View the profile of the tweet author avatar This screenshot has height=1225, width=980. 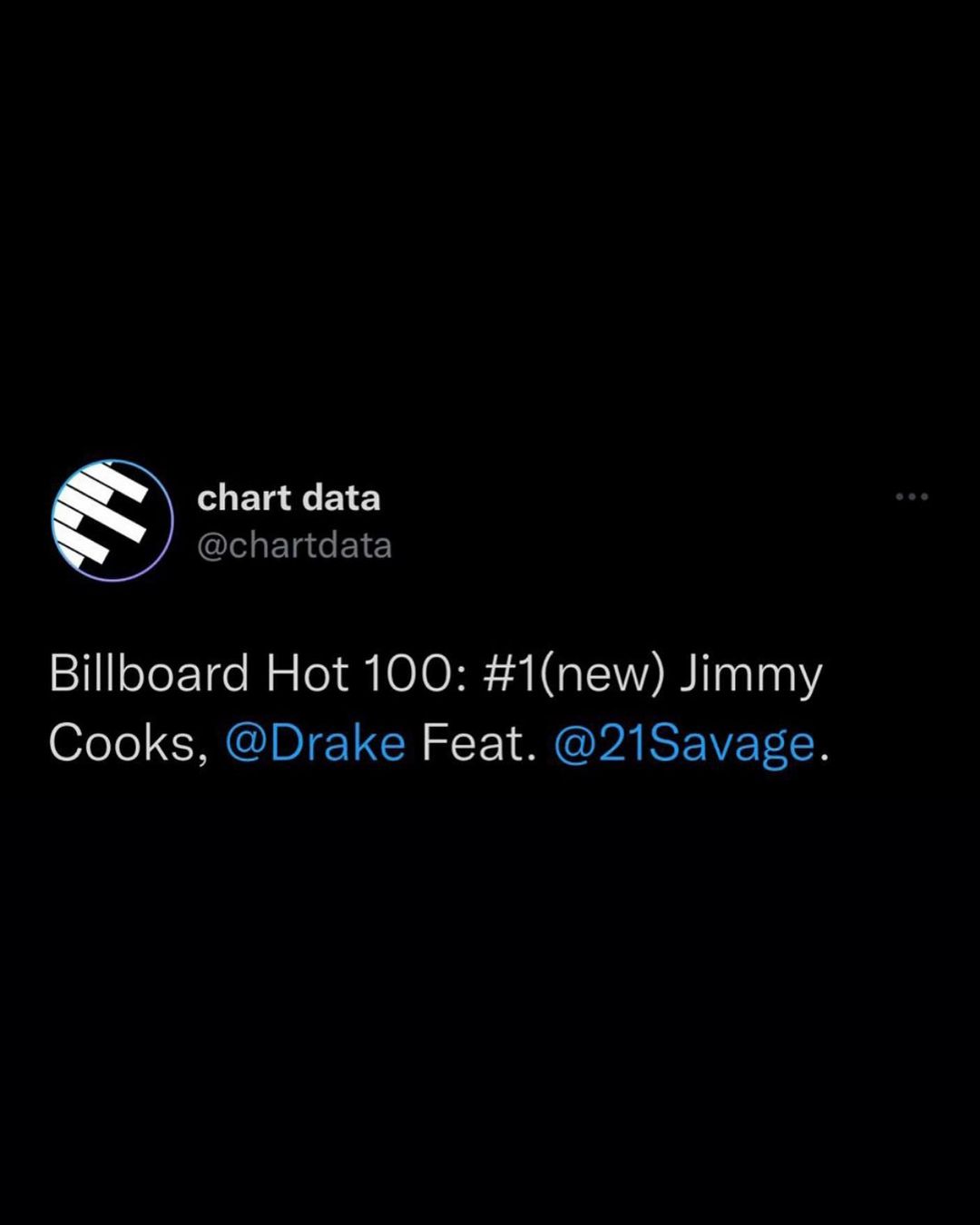pos(113,521)
